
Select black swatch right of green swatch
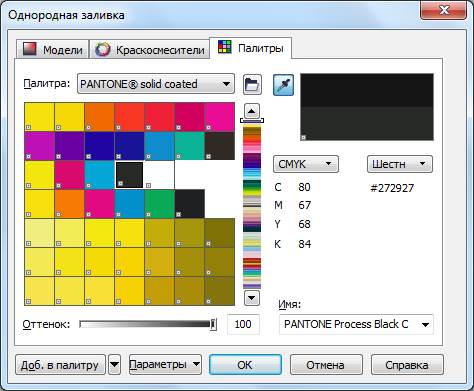189,204
